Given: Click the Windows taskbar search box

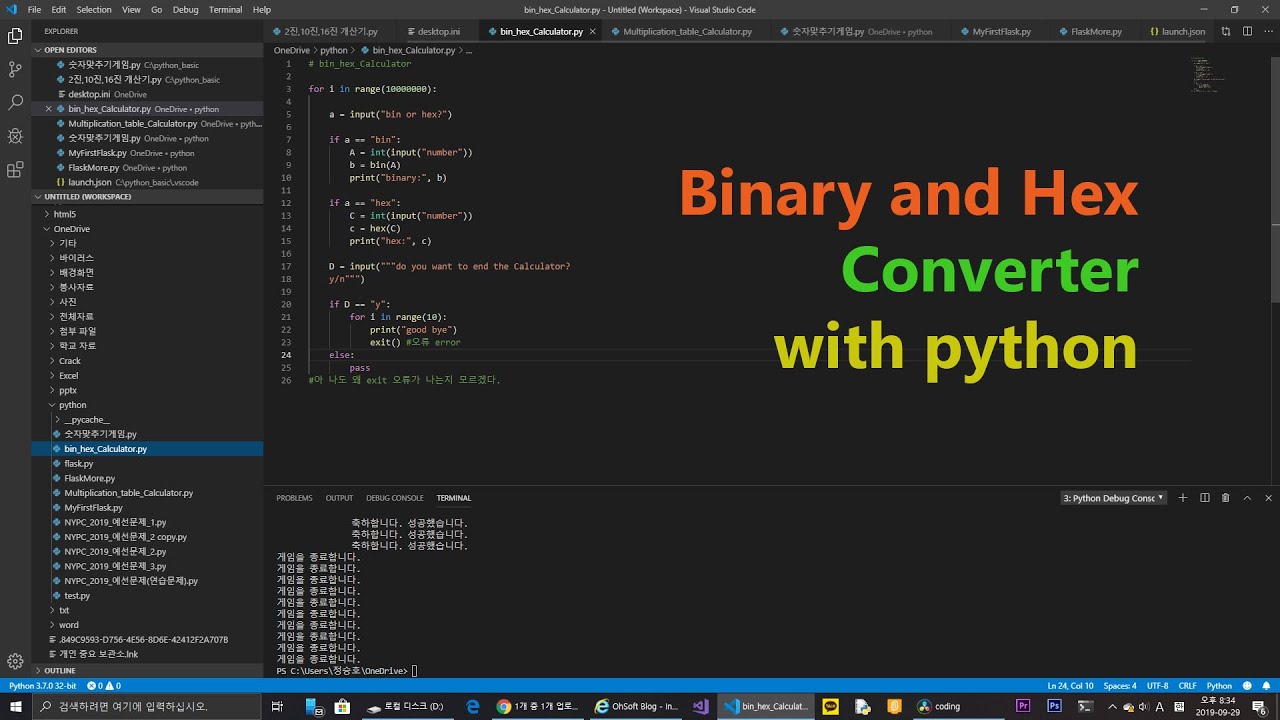Looking at the screenshot, I should coord(147,706).
